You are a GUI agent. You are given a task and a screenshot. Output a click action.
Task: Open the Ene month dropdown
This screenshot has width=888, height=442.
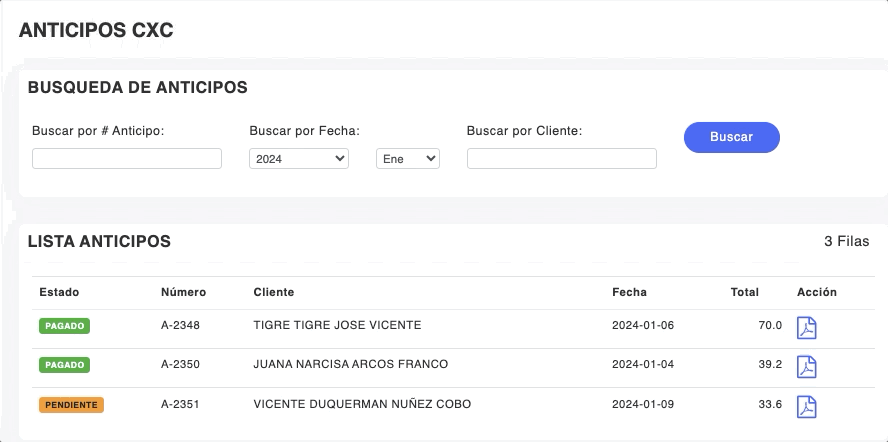click(x=407, y=159)
